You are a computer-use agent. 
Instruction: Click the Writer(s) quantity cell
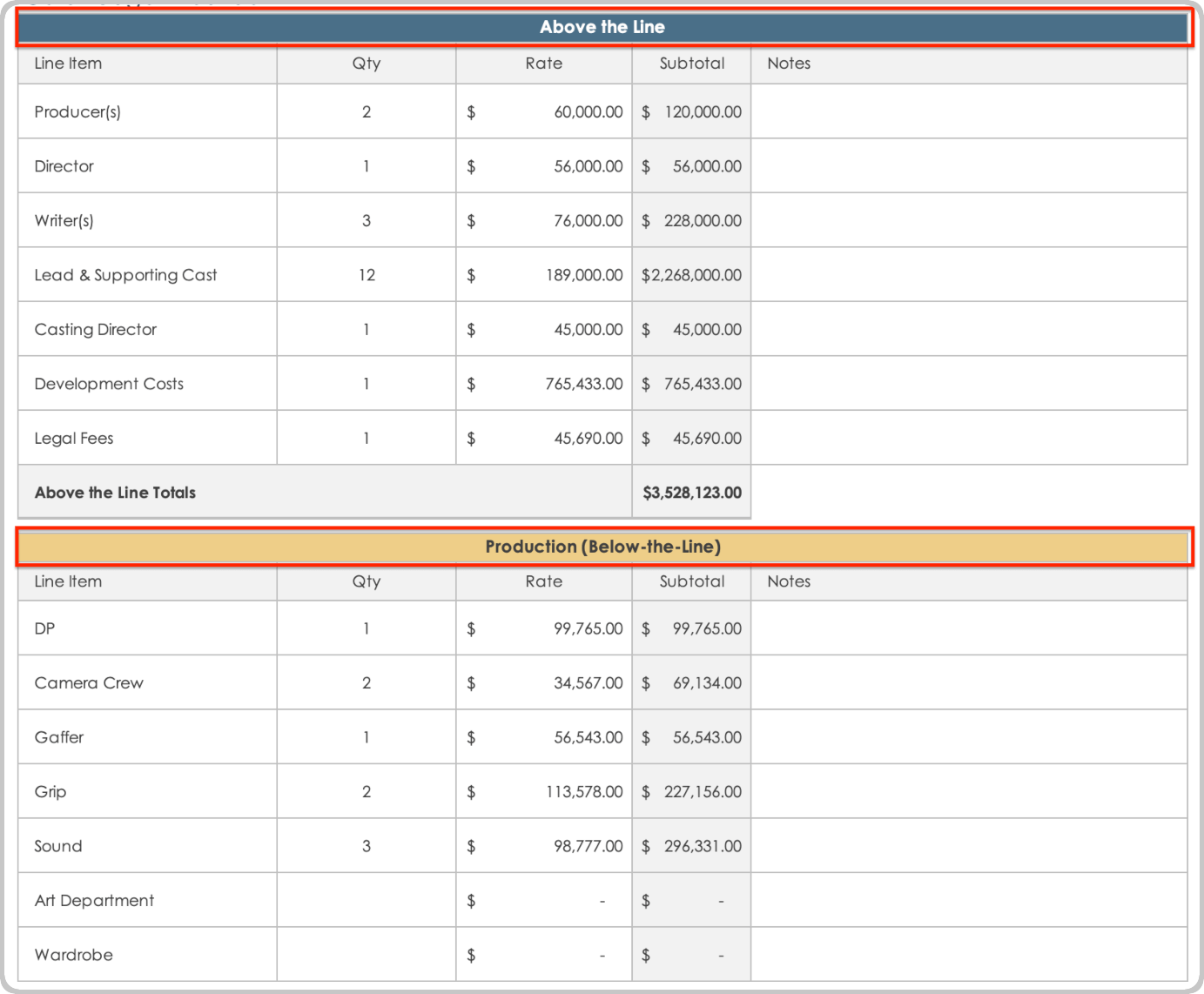coord(367,221)
